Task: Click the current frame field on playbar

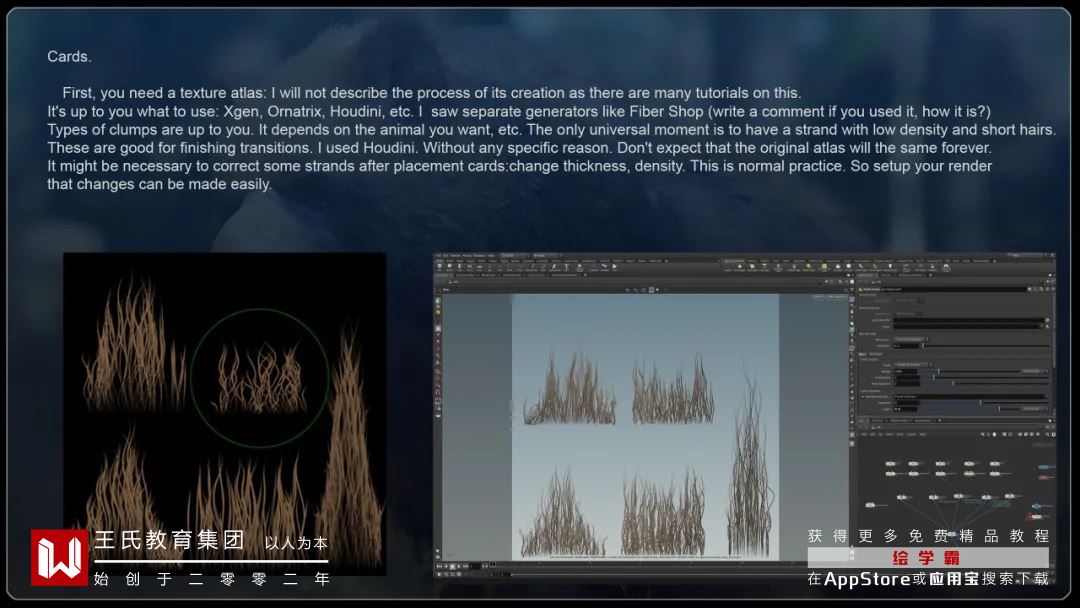Action: pos(475,566)
